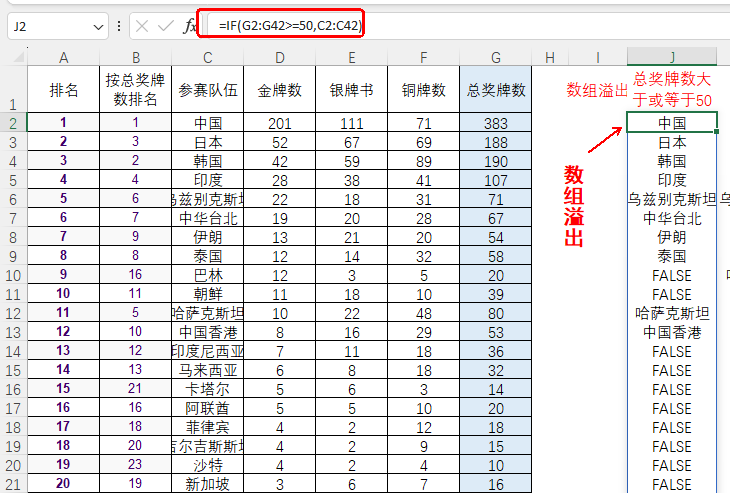Select cell E3 with value 67

click(x=351, y=142)
